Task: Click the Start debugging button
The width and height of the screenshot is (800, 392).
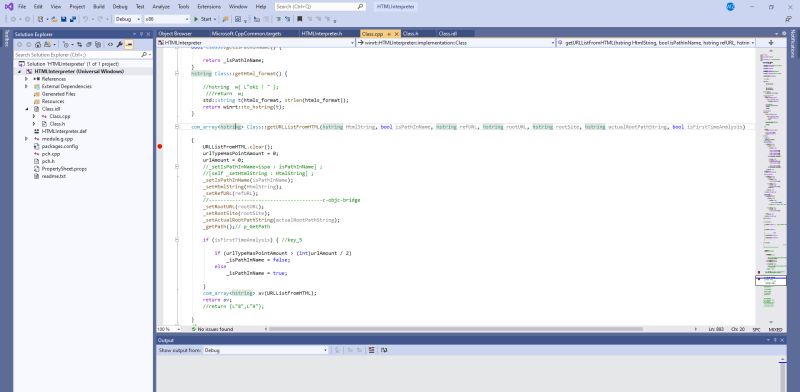Action: 206,19
